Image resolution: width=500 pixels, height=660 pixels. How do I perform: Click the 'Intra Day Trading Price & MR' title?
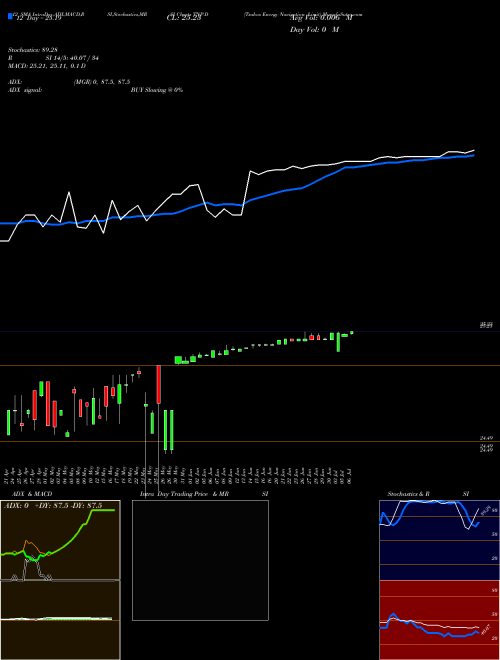click(x=184, y=494)
